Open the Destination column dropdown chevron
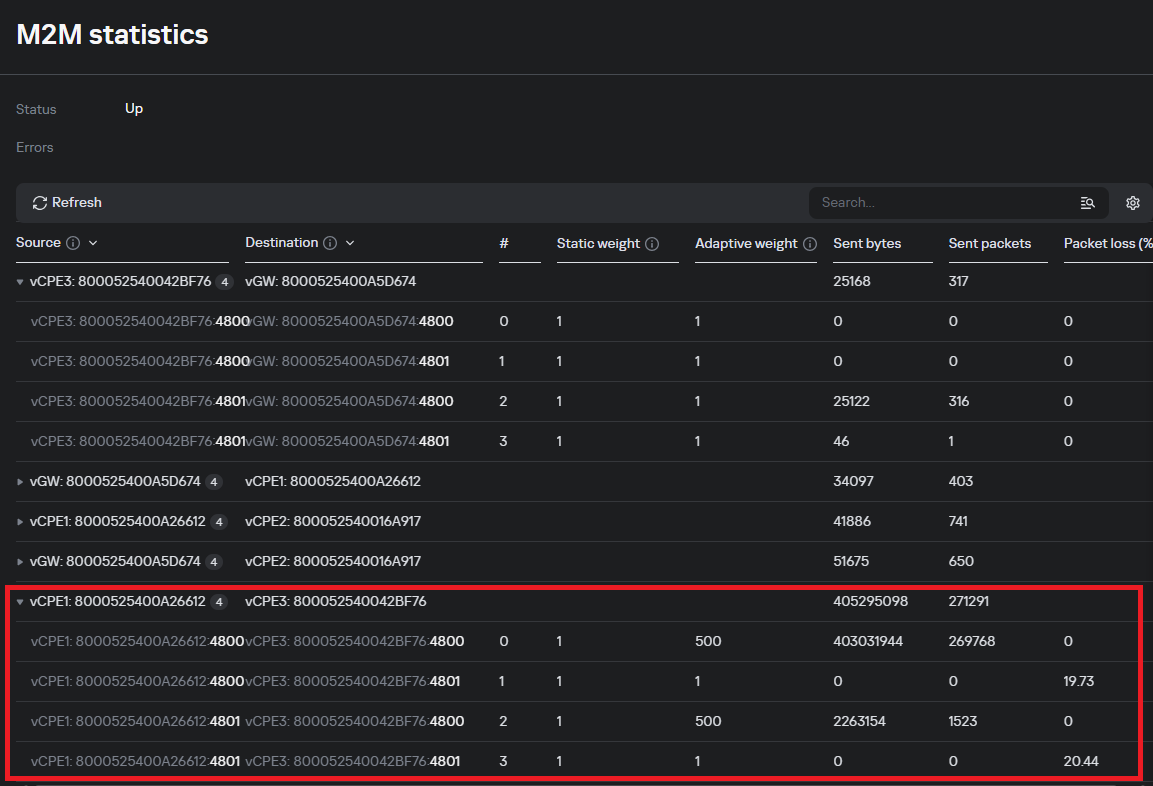Screen dimensions: 1153x786 pyautogui.click(x=351, y=243)
